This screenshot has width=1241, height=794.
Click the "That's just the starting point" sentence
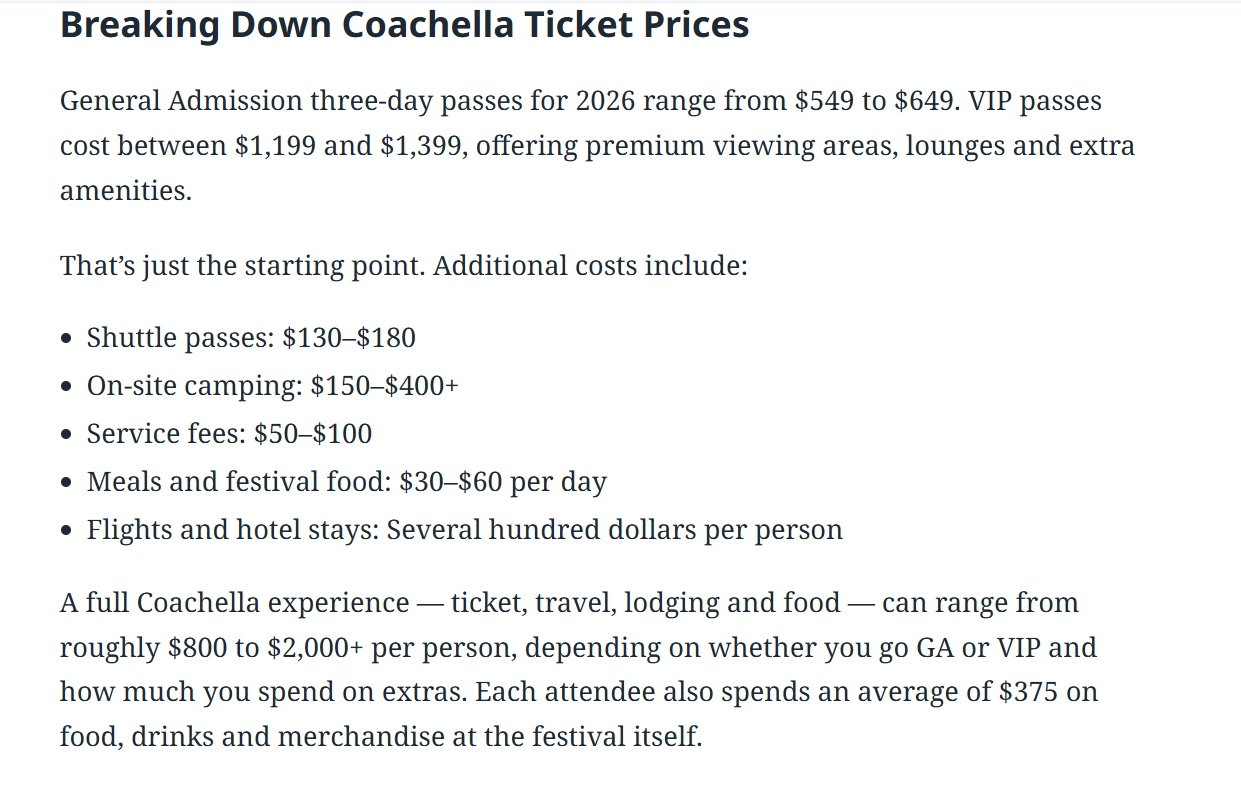tap(241, 267)
